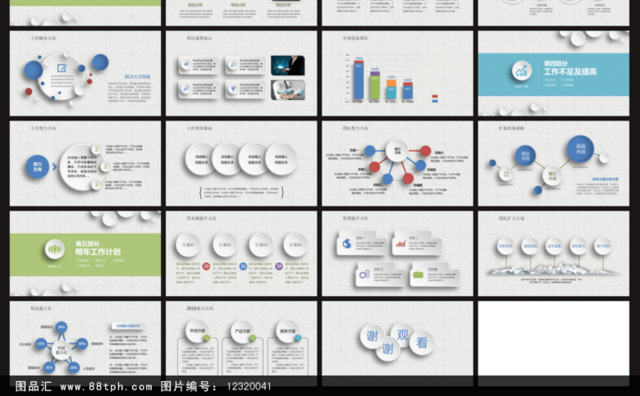This screenshot has width=640, height=396.
Task: Click the globe icon in management slide
Action: tap(347, 244)
